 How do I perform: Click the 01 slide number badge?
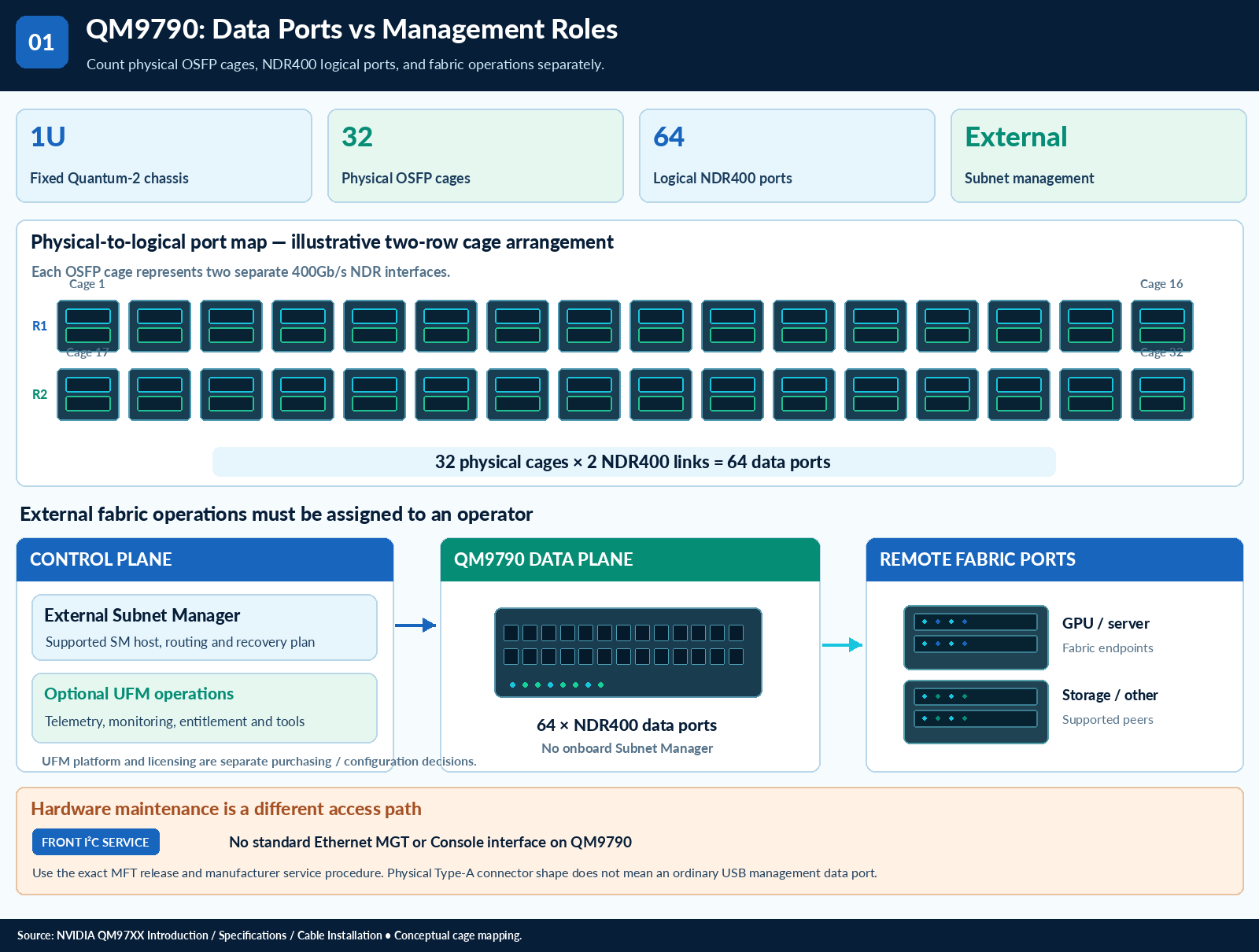42,42
